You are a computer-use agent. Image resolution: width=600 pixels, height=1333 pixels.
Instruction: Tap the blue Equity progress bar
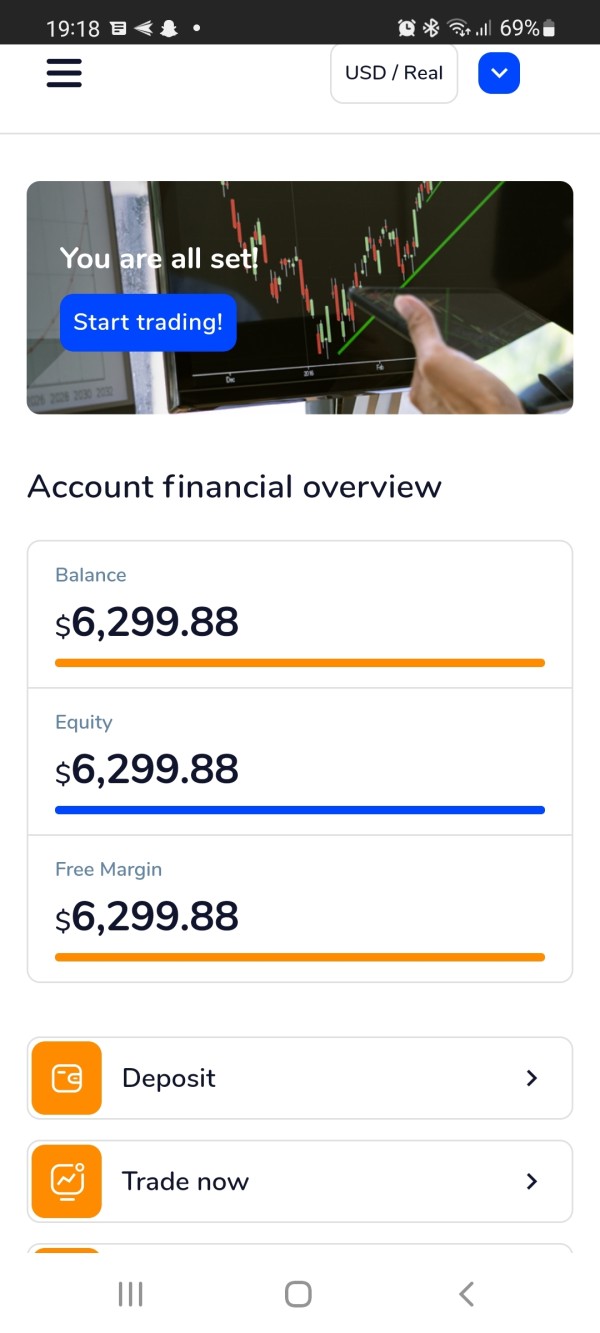coord(300,810)
